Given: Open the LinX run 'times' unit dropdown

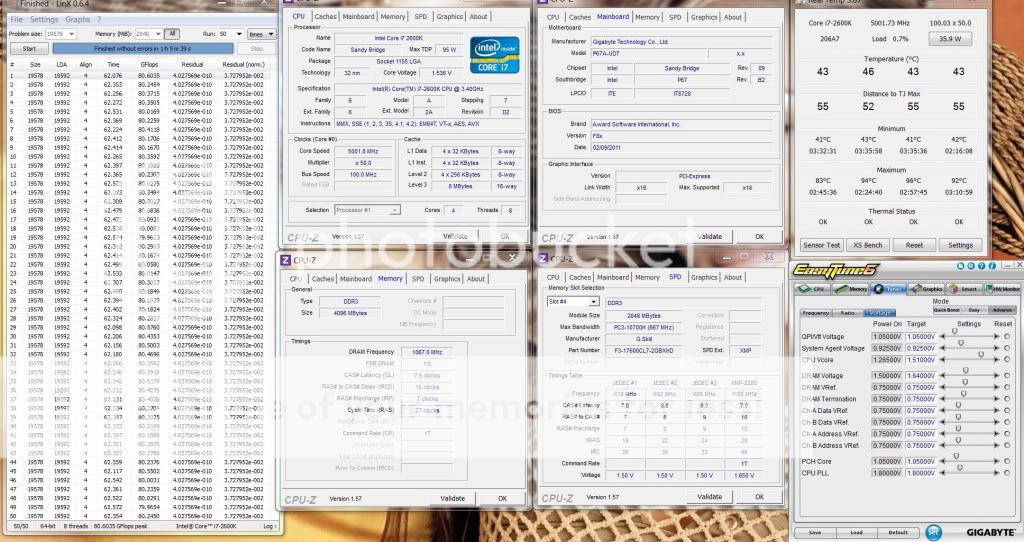Looking at the screenshot, I should (262, 33).
